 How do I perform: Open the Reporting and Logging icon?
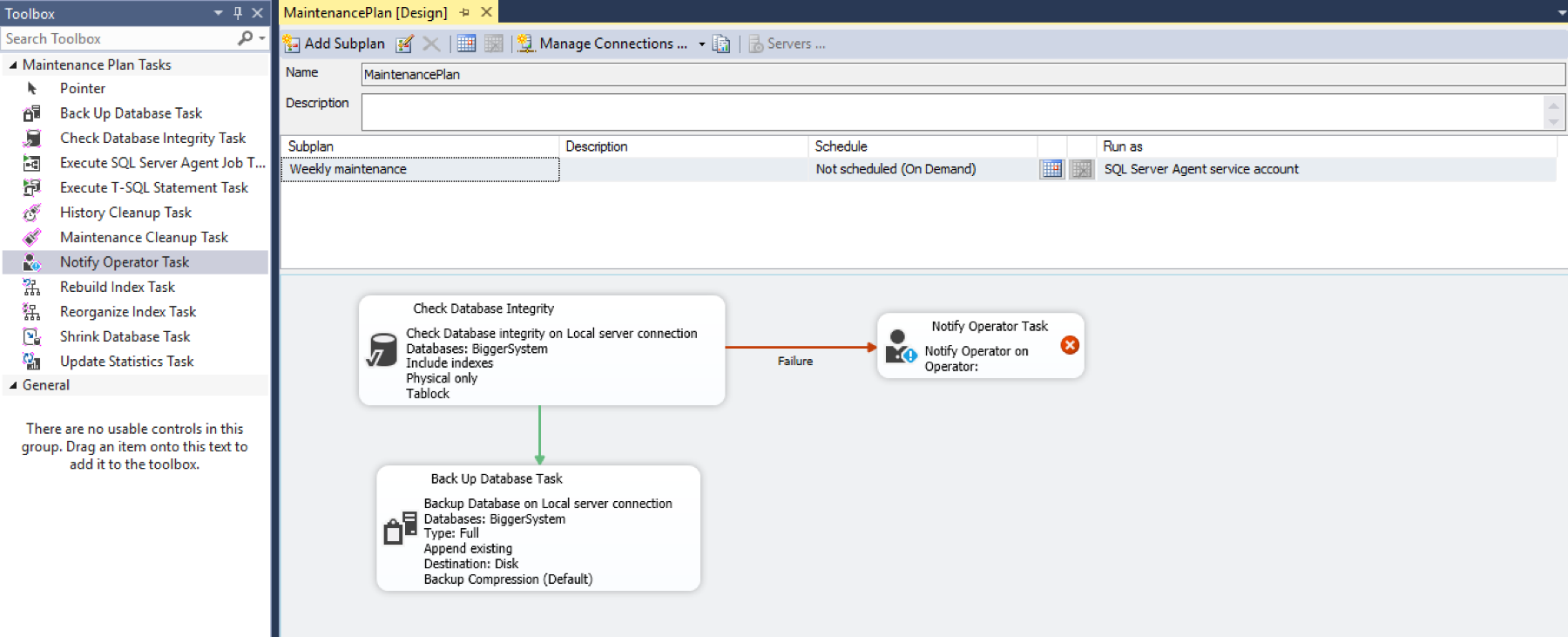pyautogui.click(x=721, y=44)
